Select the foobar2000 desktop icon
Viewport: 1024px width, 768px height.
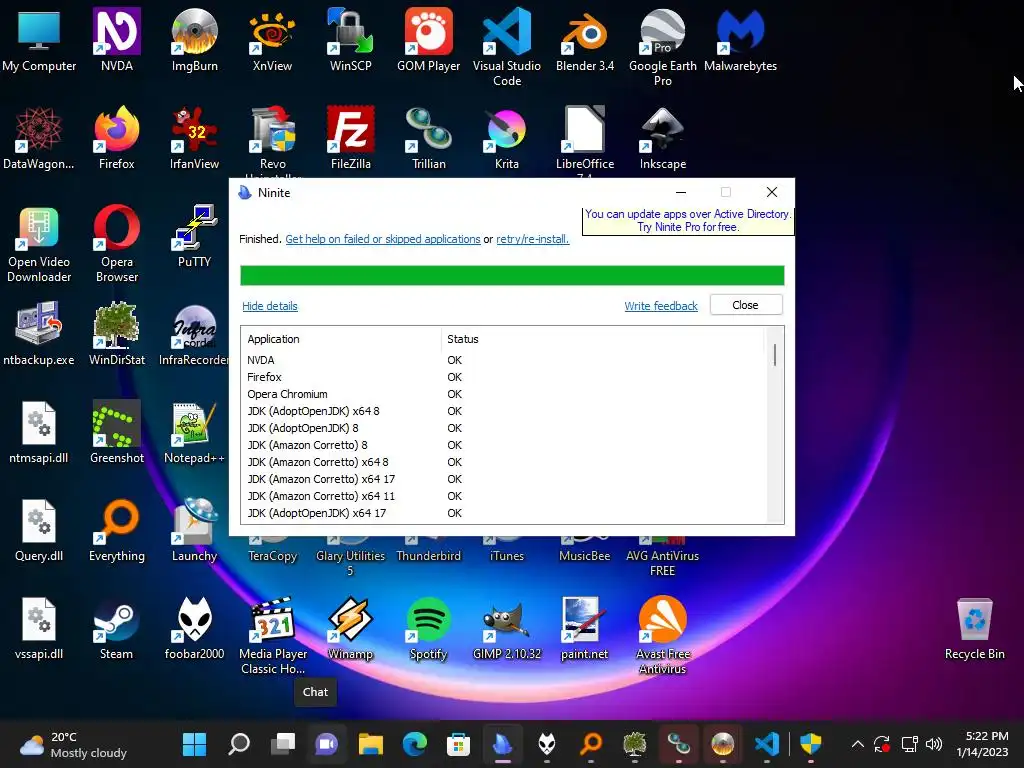(195, 628)
